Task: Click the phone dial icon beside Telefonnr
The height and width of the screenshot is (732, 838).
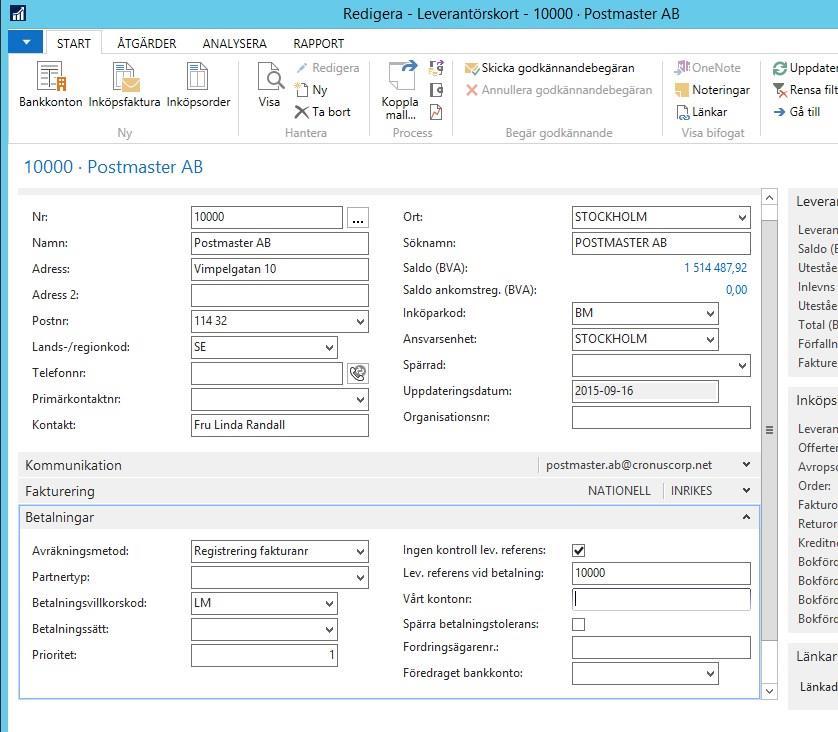Action: (358, 373)
